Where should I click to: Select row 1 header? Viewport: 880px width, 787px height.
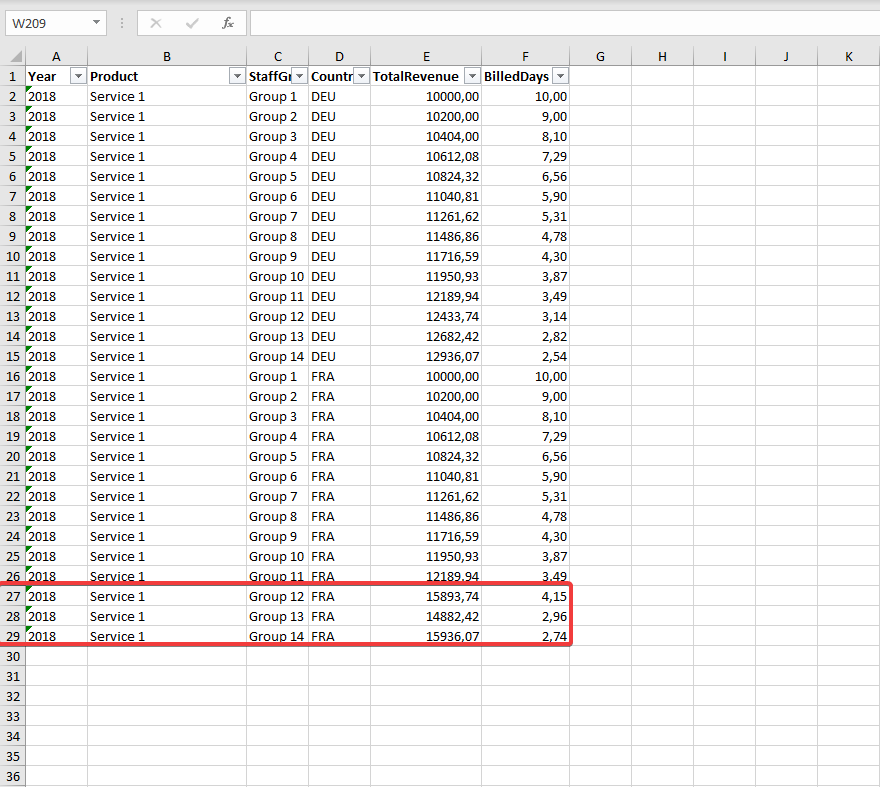pos(13,77)
